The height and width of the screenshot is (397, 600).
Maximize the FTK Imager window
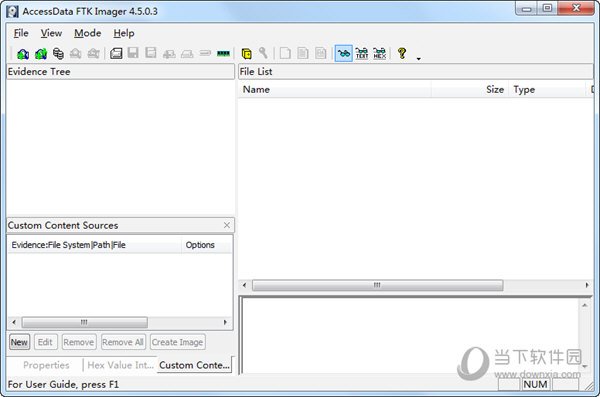point(548,8)
